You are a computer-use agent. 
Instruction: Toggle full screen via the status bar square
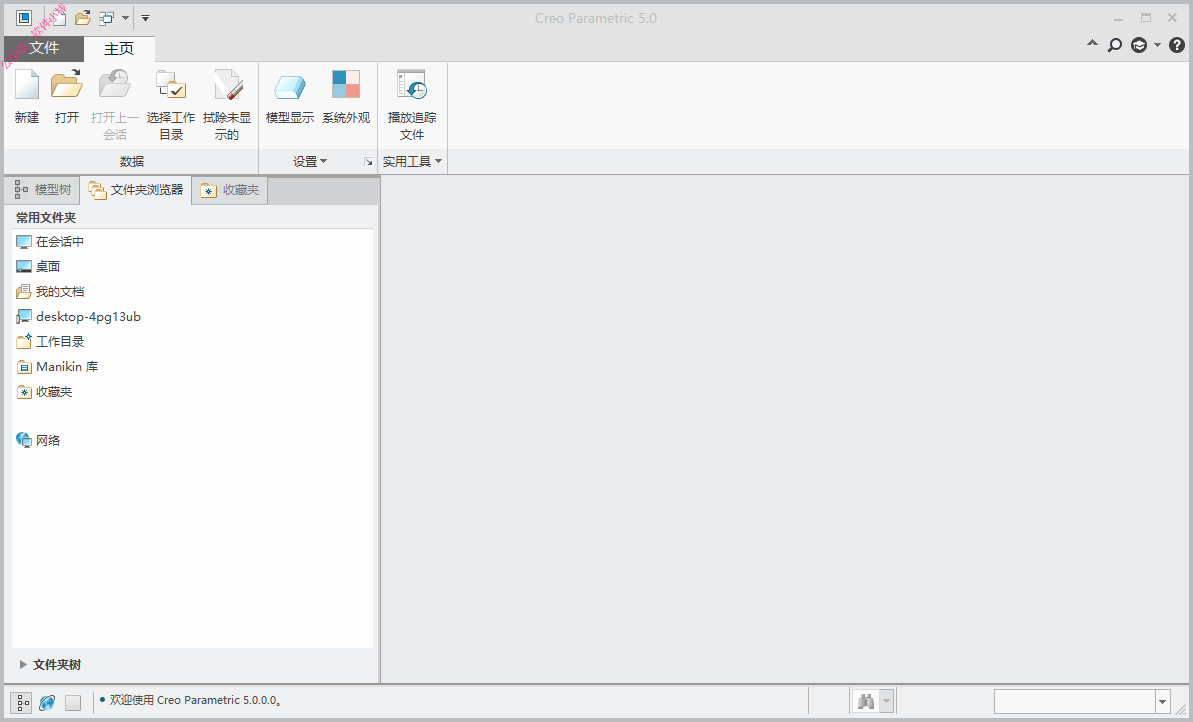(x=73, y=703)
